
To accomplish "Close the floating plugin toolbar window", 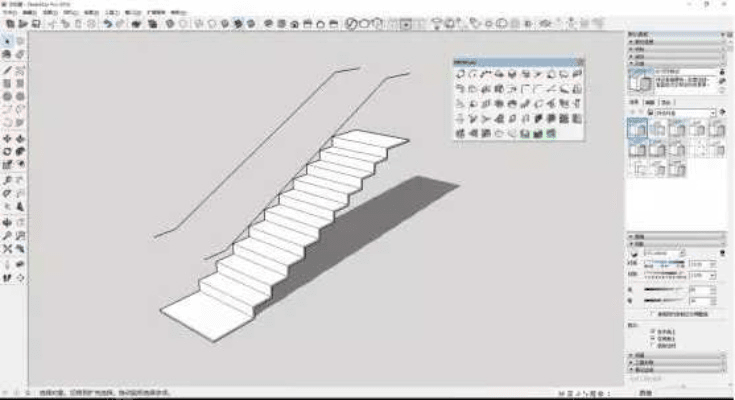I will pyautogui.click(x=580, y=62).
